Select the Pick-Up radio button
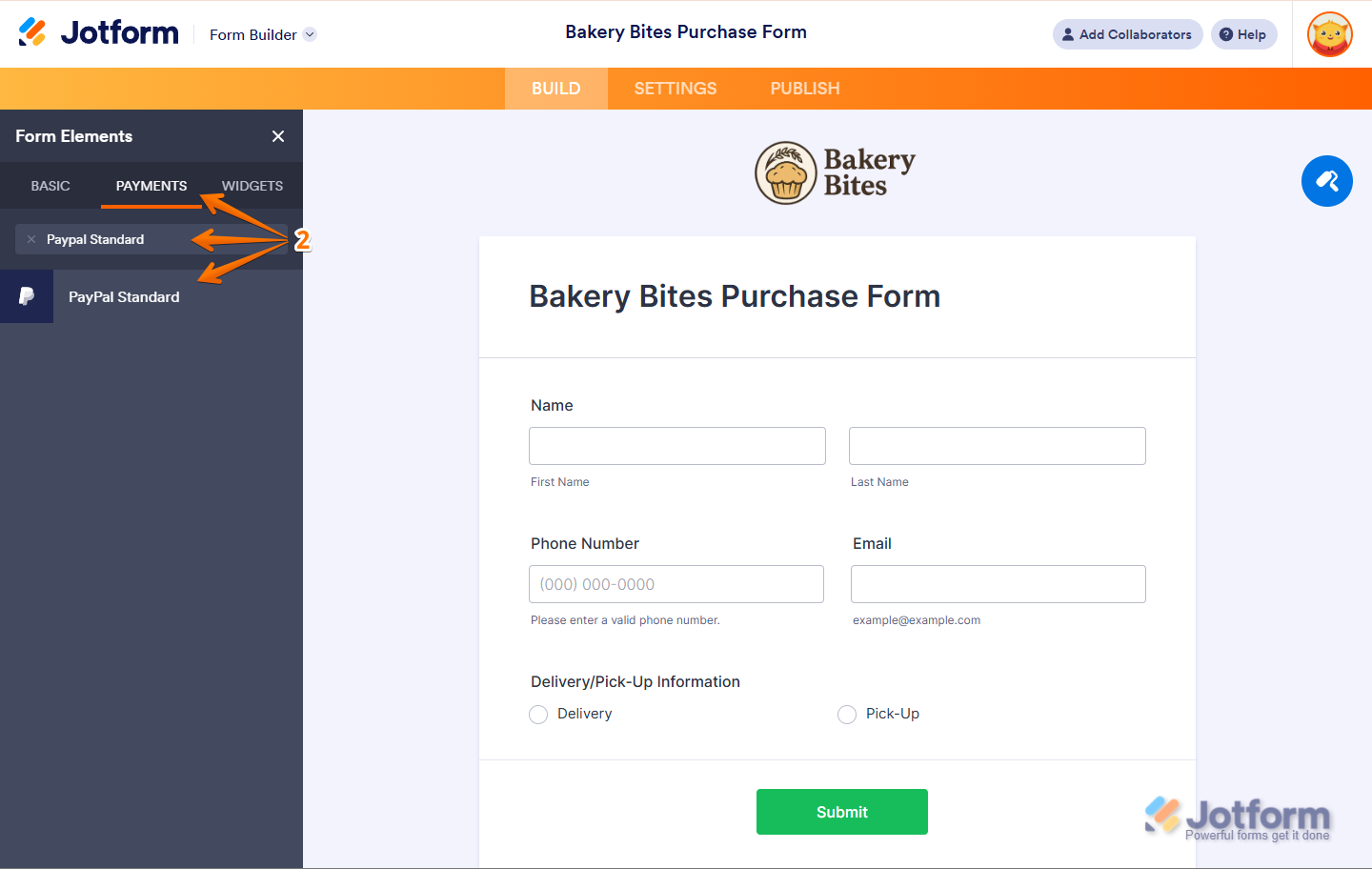The height and width of the screenshot is (869, 1372). tap(847, 715)
